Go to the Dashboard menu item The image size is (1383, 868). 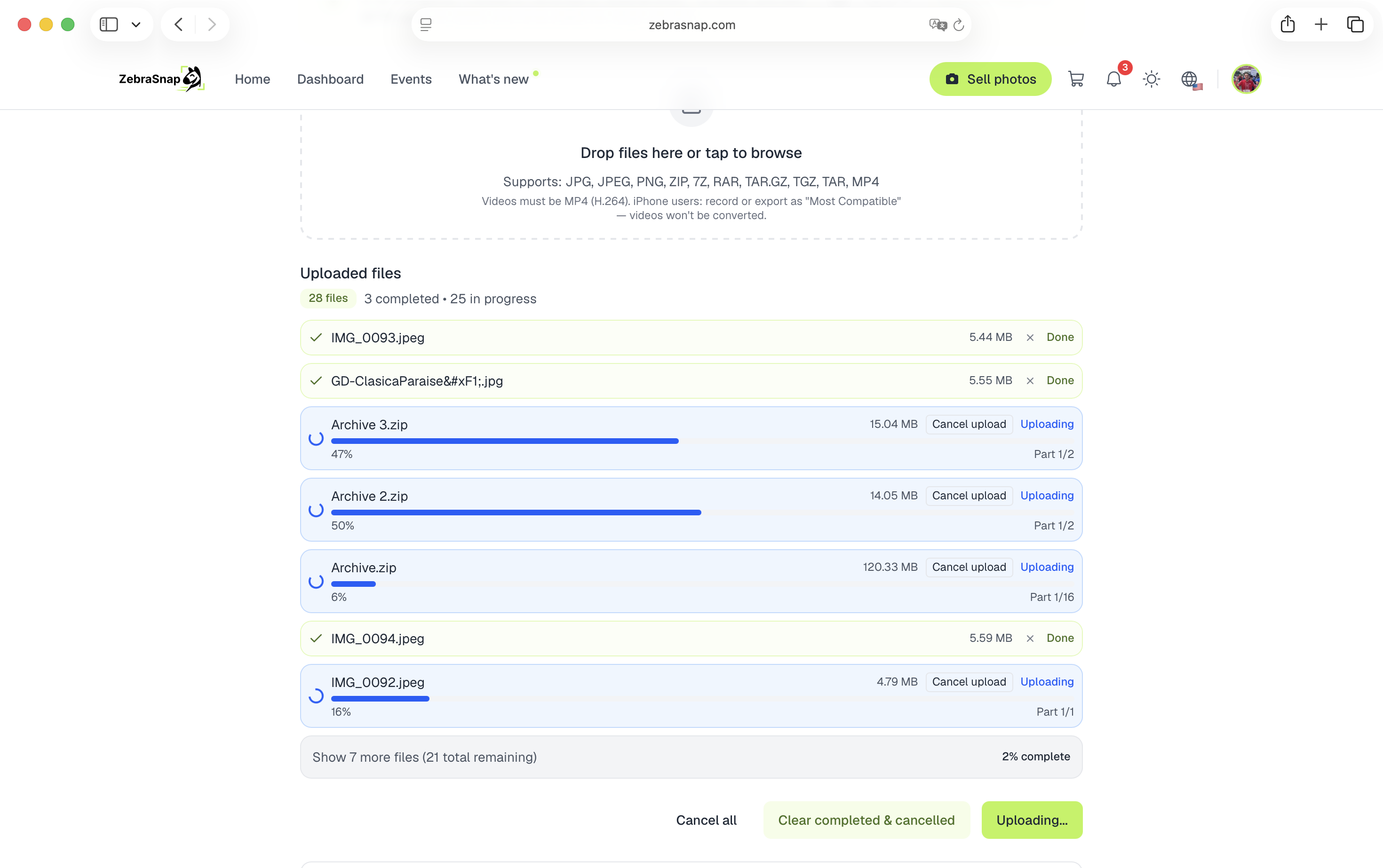(330, 79)
